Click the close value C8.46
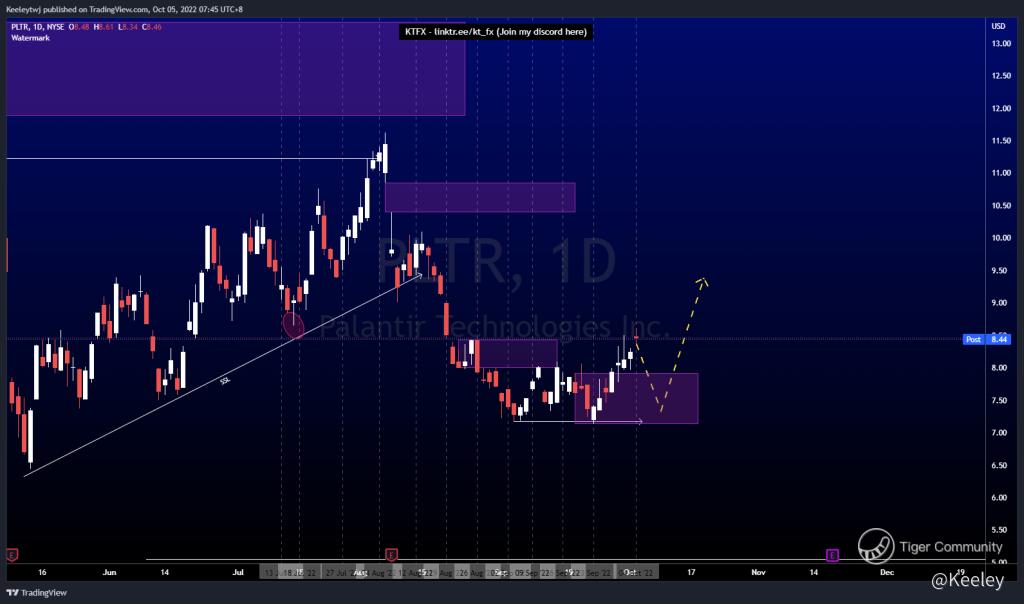This screenshot has height=604, width=1024. [152, 27]
